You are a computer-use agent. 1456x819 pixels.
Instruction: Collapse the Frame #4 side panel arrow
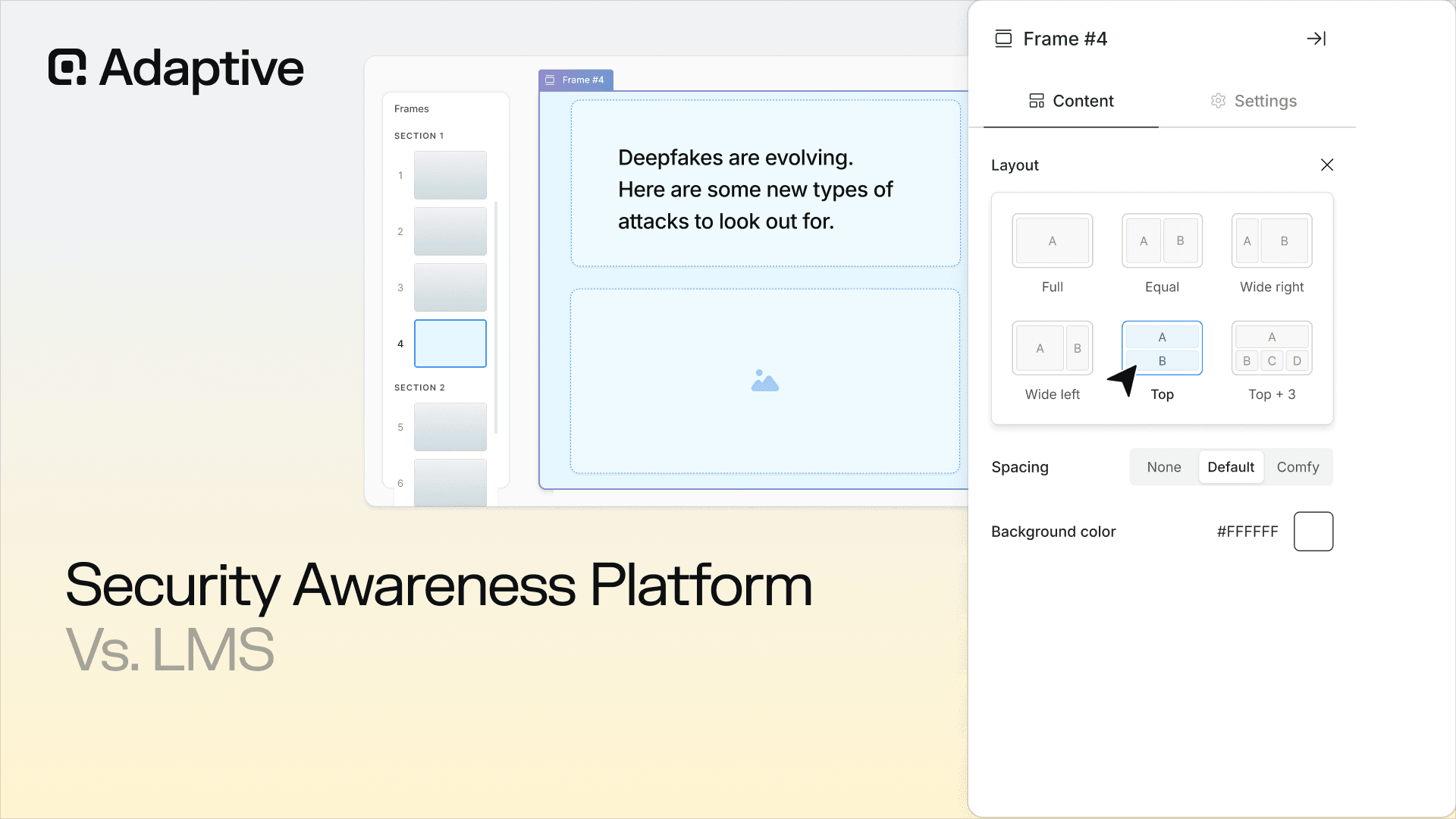tap(1316, 39)
